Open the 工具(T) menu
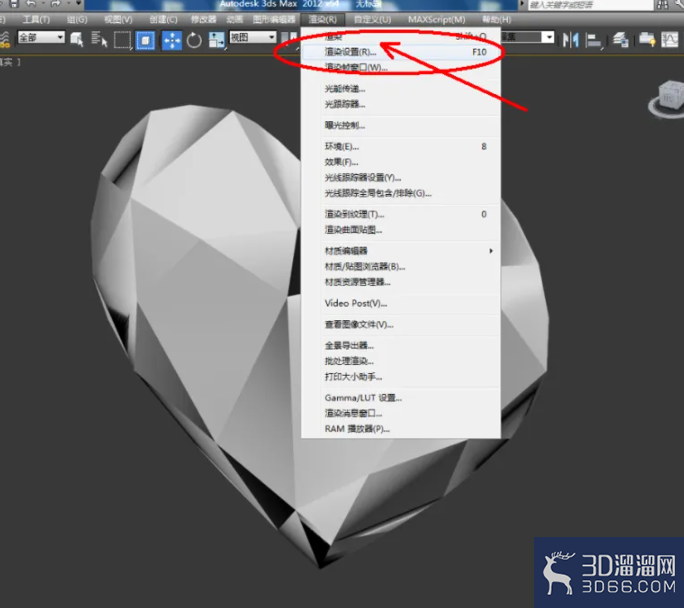 (36, 20)
